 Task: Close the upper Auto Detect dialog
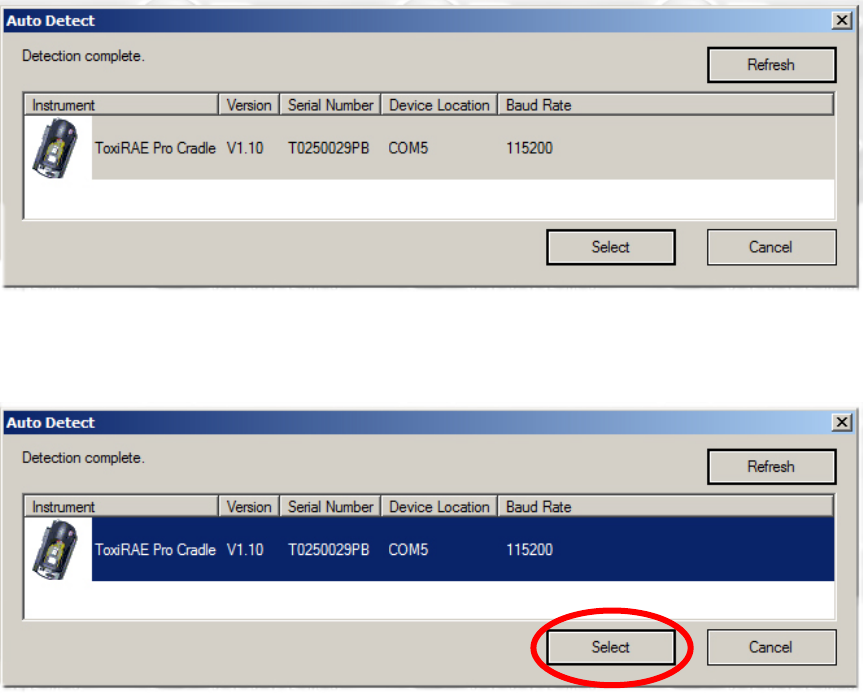point(842,21)
